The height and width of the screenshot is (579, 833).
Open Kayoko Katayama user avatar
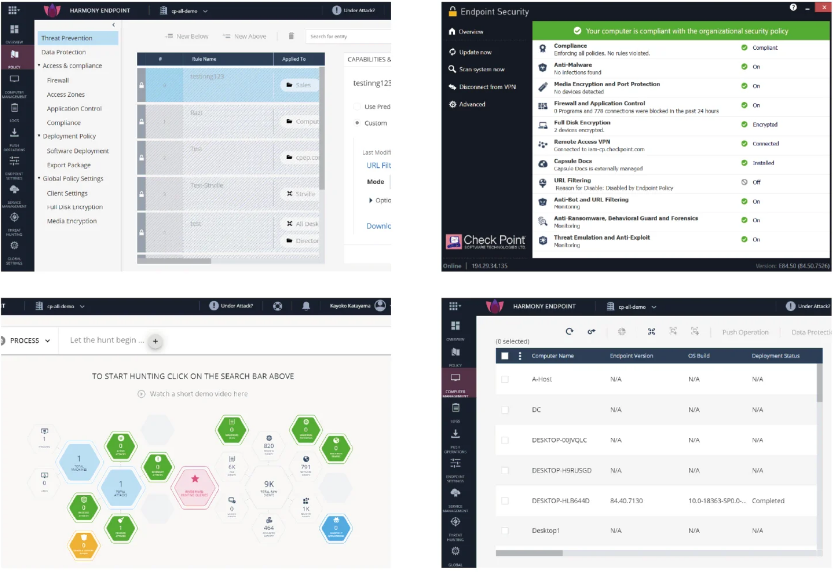(380, 305)
